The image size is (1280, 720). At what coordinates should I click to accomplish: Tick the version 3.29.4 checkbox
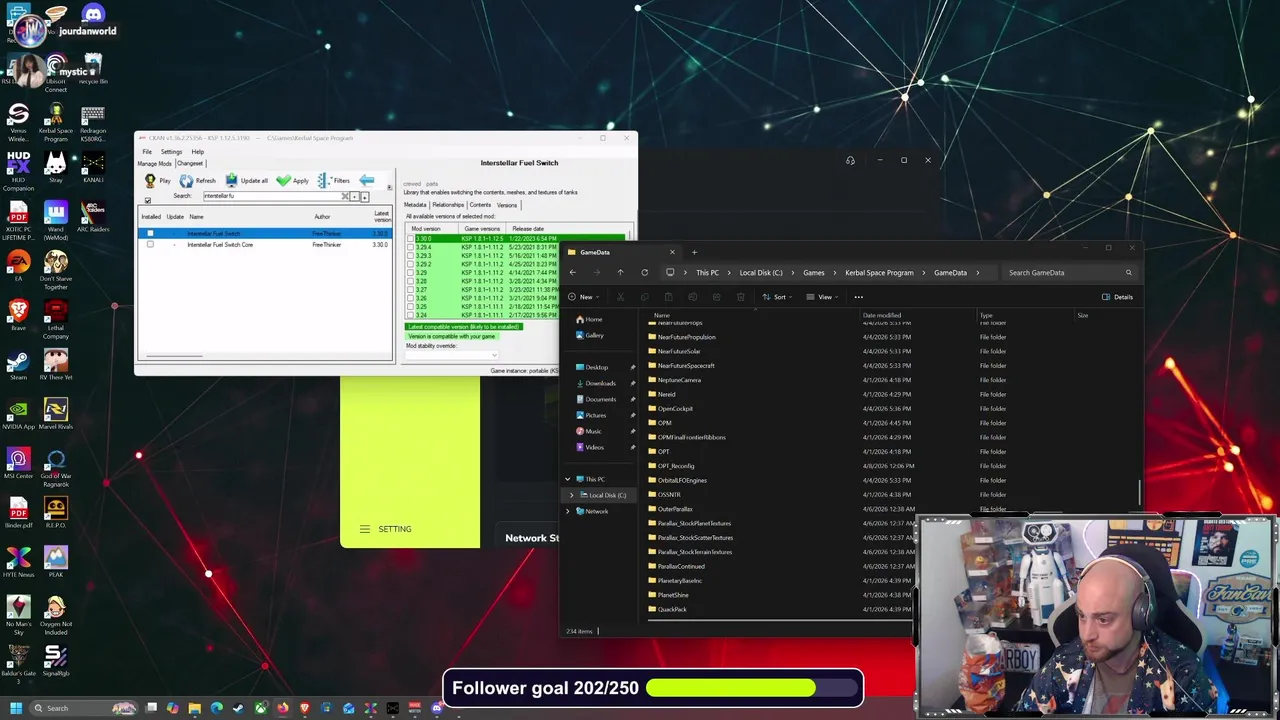point(411,247)
